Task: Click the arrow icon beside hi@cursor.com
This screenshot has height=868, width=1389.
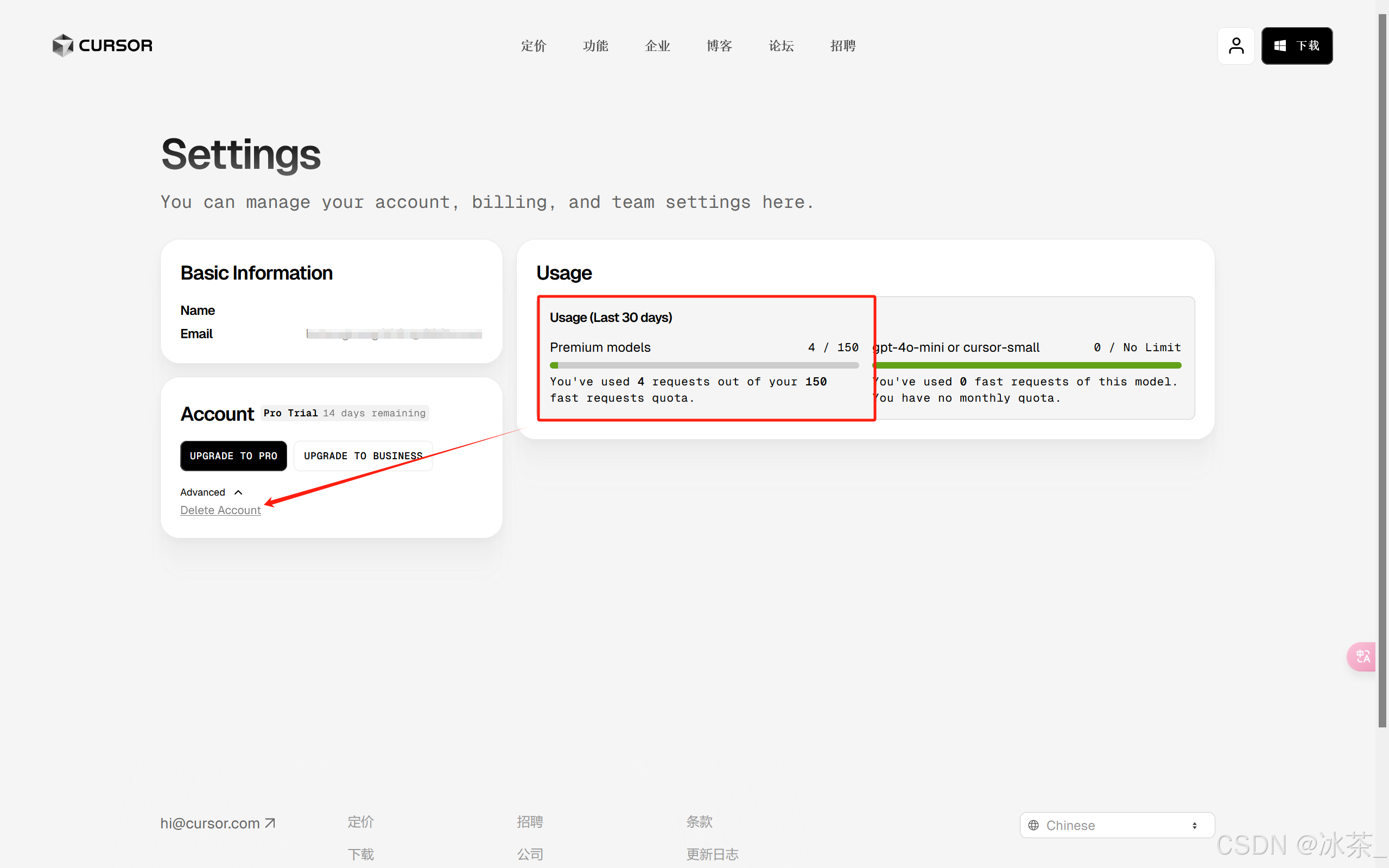Action: [270, 823]
